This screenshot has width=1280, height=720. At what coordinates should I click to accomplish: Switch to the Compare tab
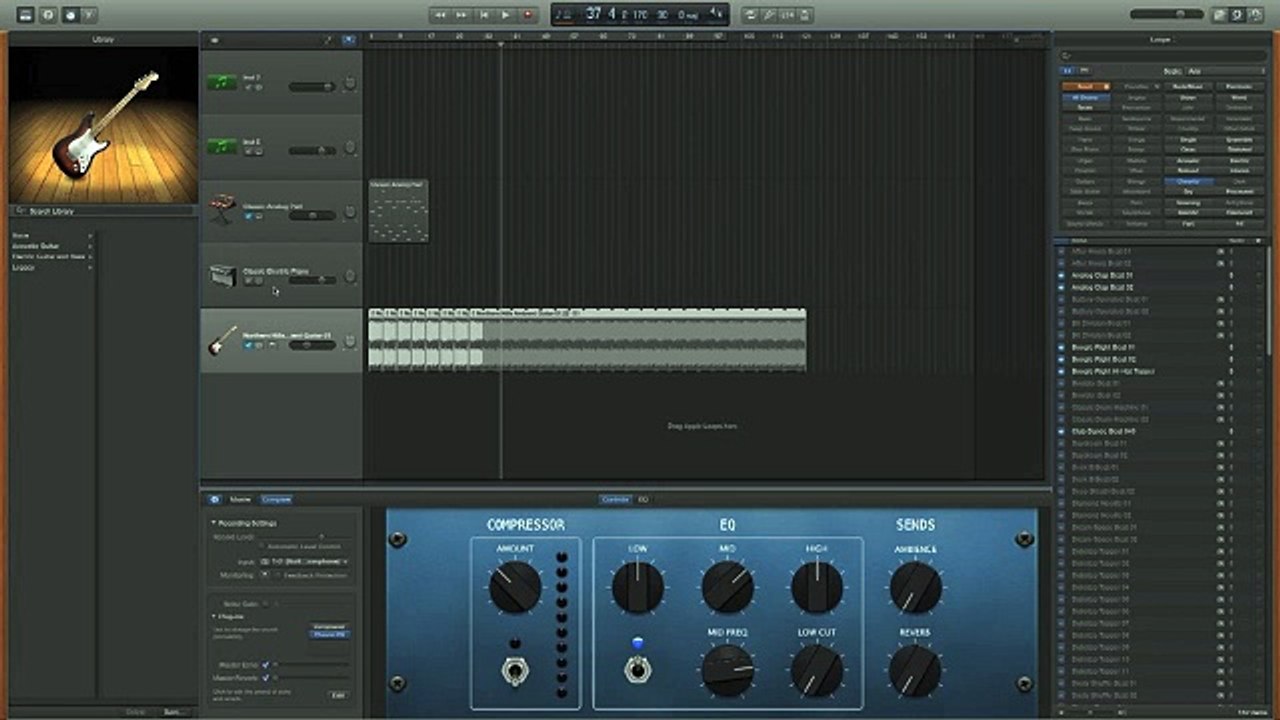[276, 499]
